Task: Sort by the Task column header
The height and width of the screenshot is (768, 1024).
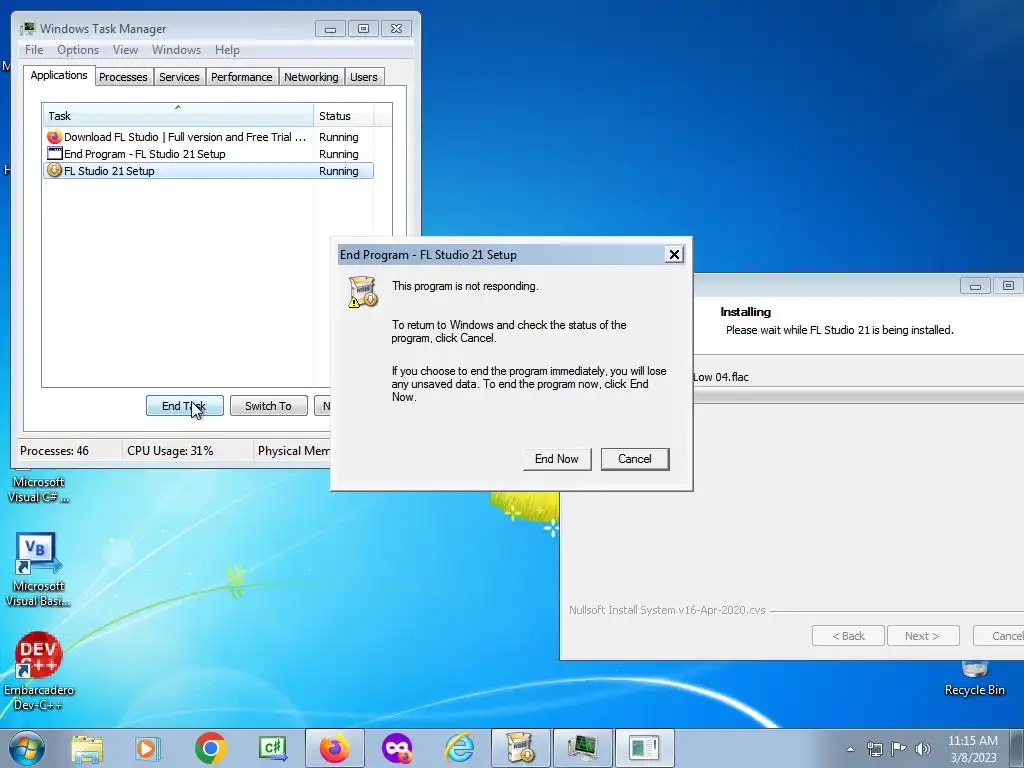Action: 178,116
